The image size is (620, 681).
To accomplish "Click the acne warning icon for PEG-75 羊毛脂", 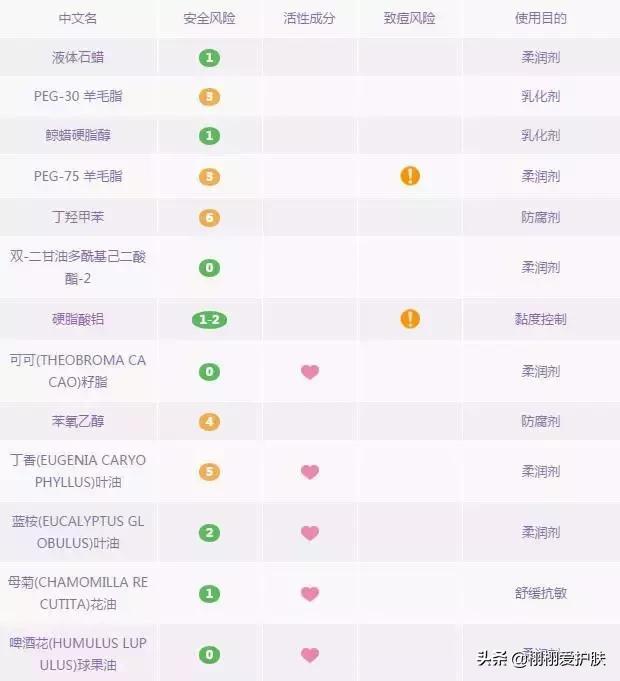I will 410,176.
